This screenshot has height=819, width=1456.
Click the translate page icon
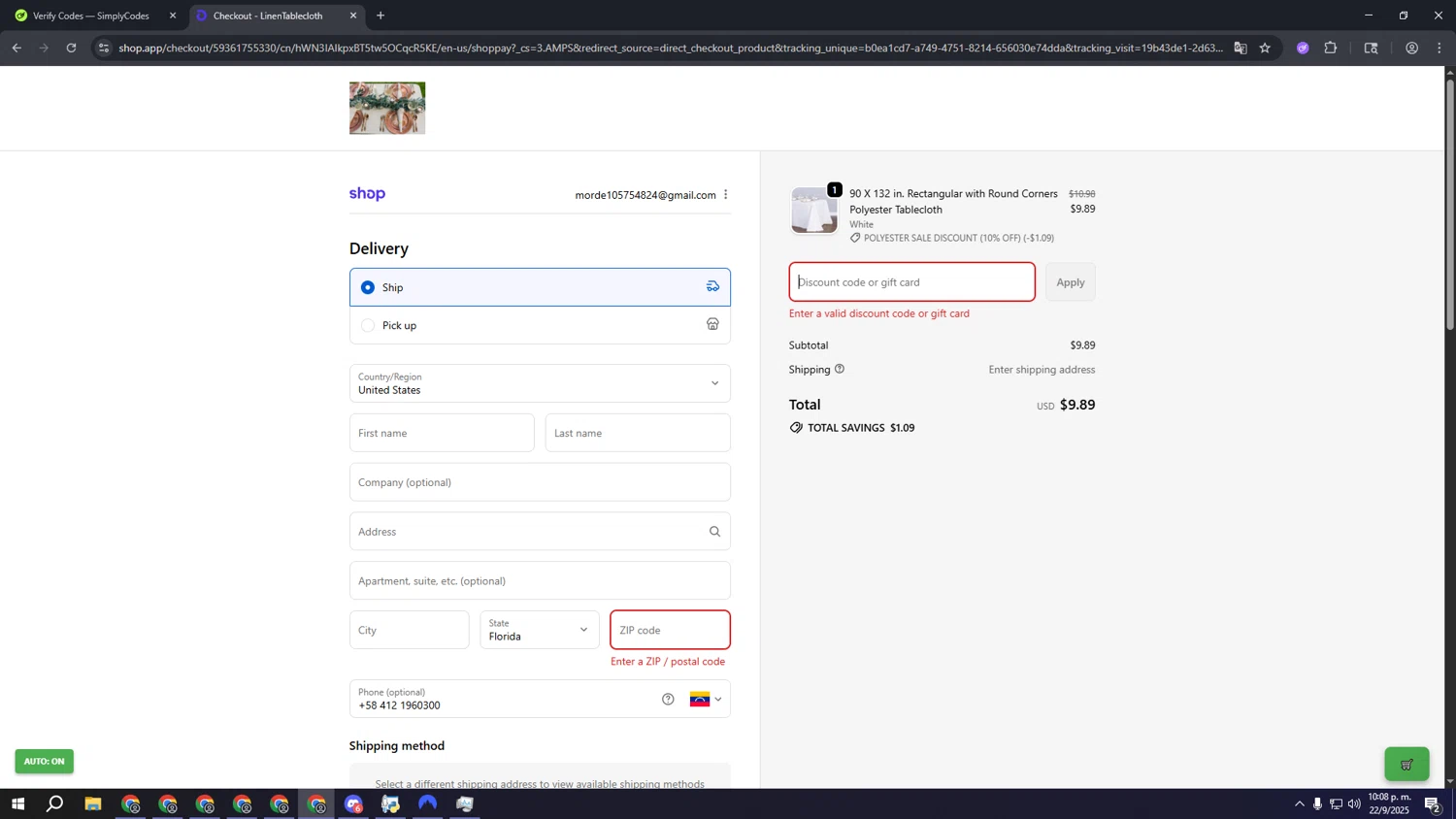(x=1241, y=48)
